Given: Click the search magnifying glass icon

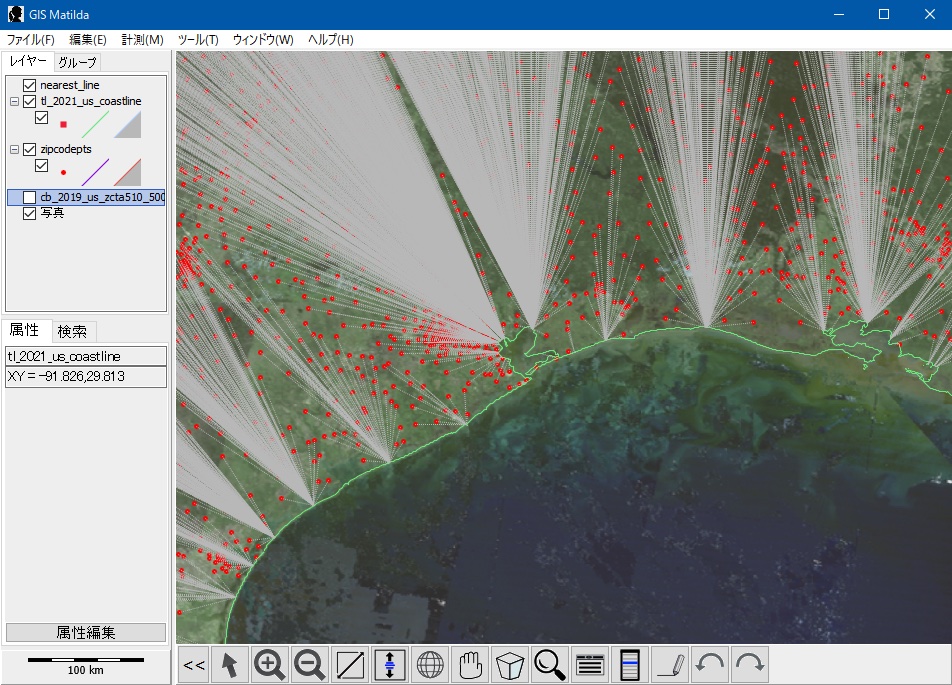Looking at the screenshot, I should click(x=550, y=665).
